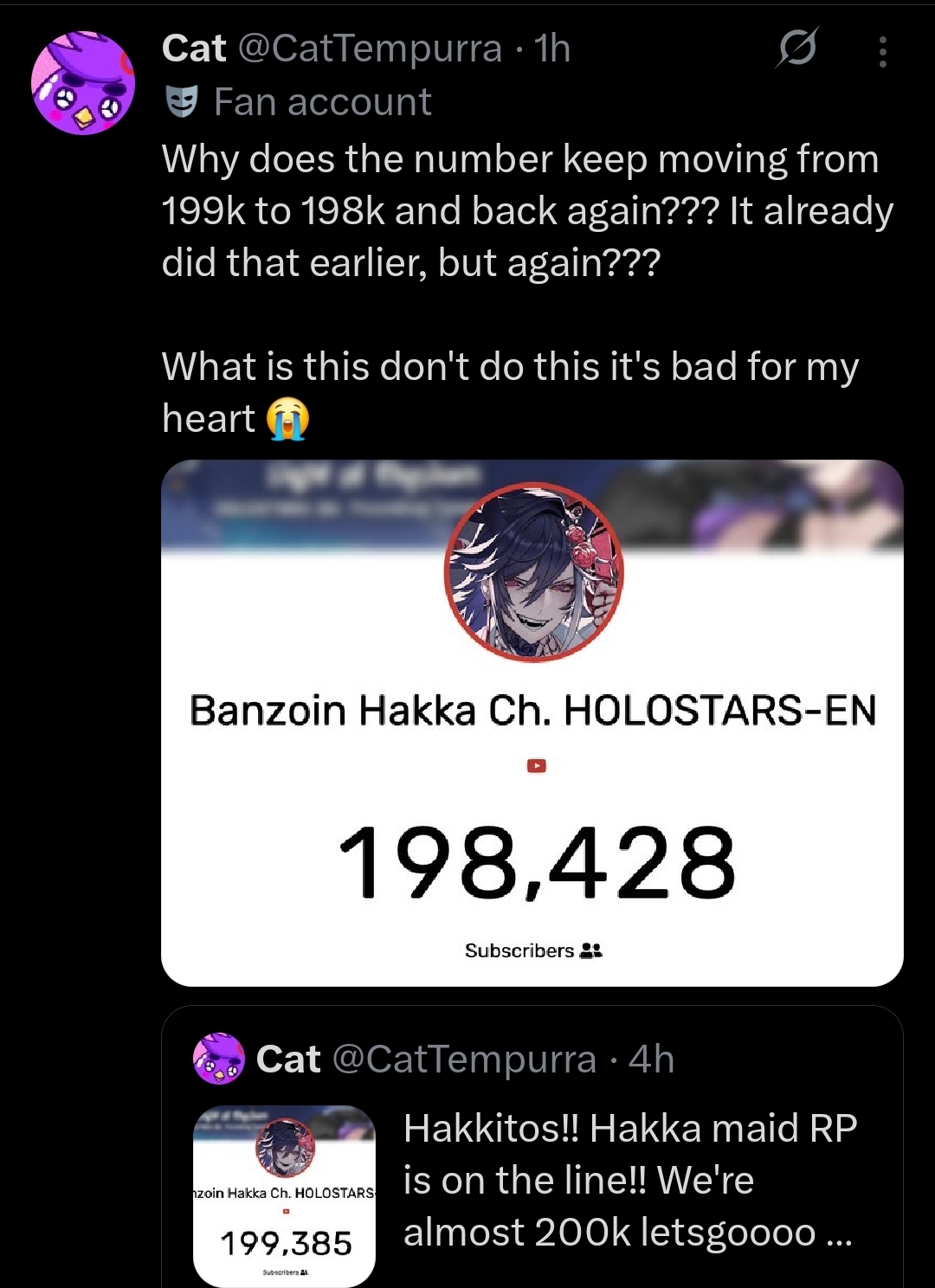Image resolution: width=935 pixels, height=1288 pixels.
Task: Open the @CatTempurra handle link
Action: click(369, 48)
